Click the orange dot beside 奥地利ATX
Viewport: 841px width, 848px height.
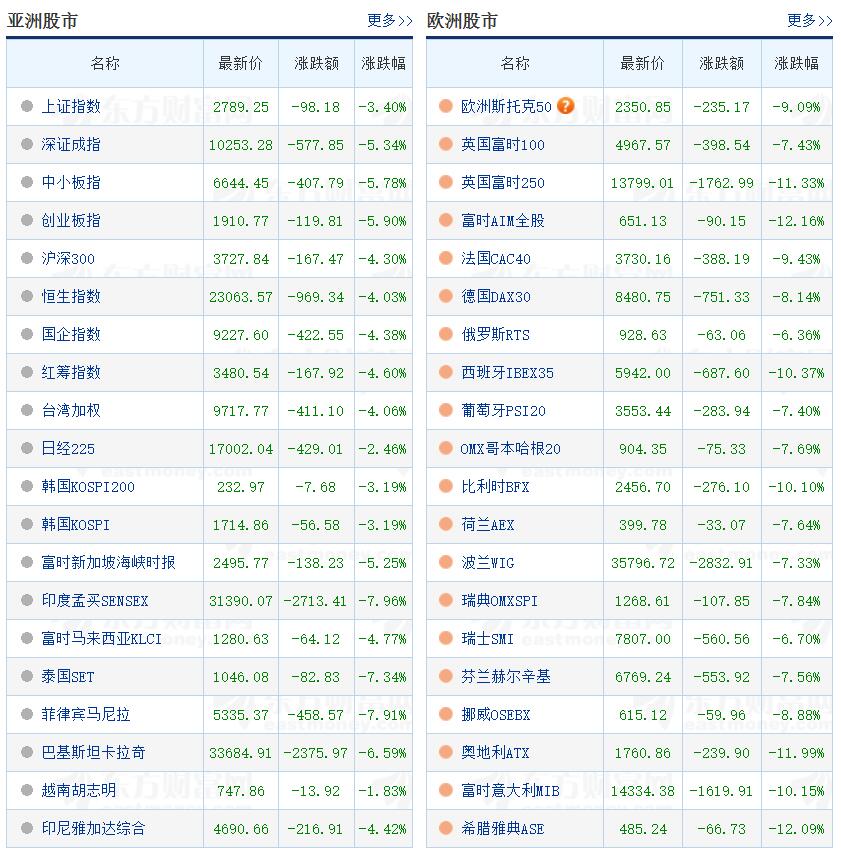click(x=446, y=752)
